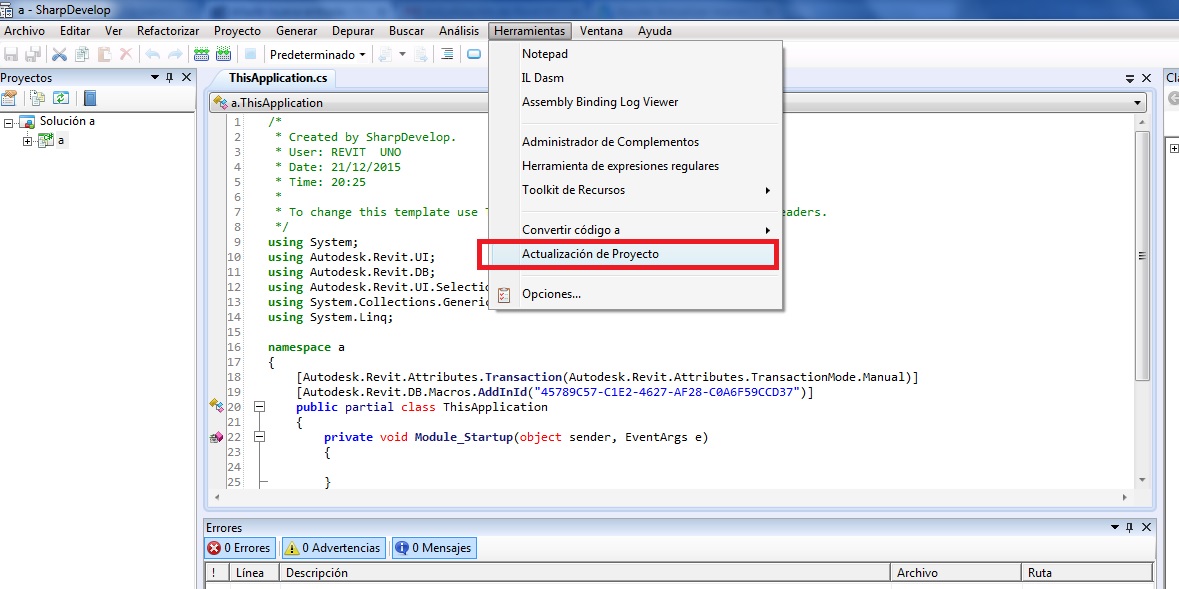This screenshot has height=589, width=1179.
Task: Click the toggle comment lines toolbar icon
Action: (447, 54)
